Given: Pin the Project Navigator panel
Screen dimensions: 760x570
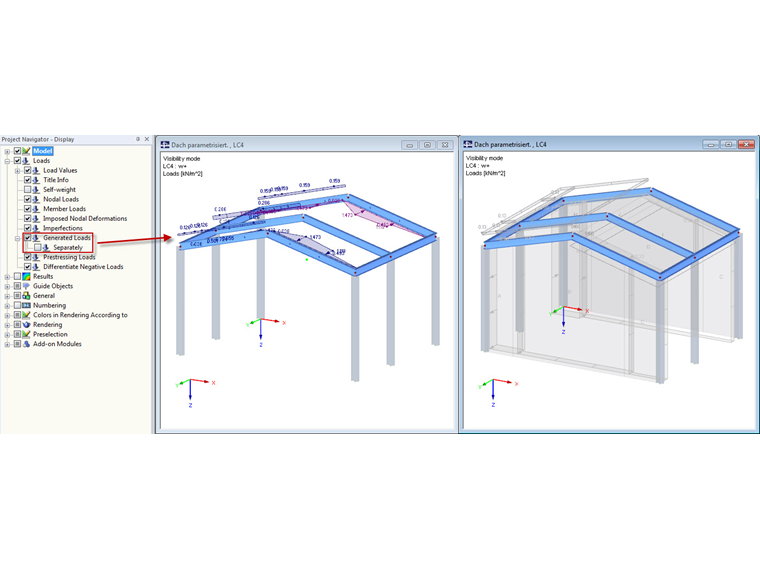Looking at the screenshot, I should pyautogui.click(x=138, y=139).
